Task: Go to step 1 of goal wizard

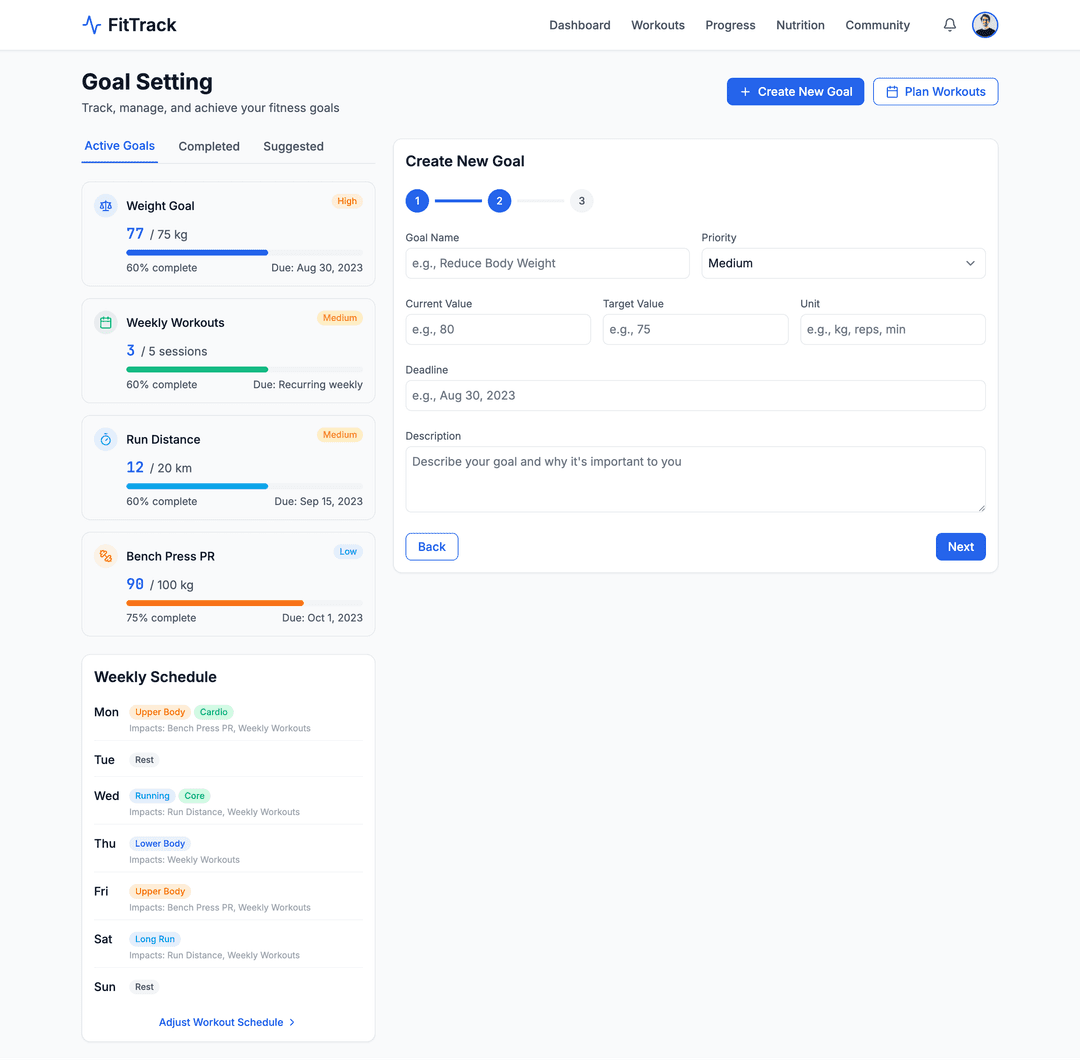Action: [x=417, y=201]
